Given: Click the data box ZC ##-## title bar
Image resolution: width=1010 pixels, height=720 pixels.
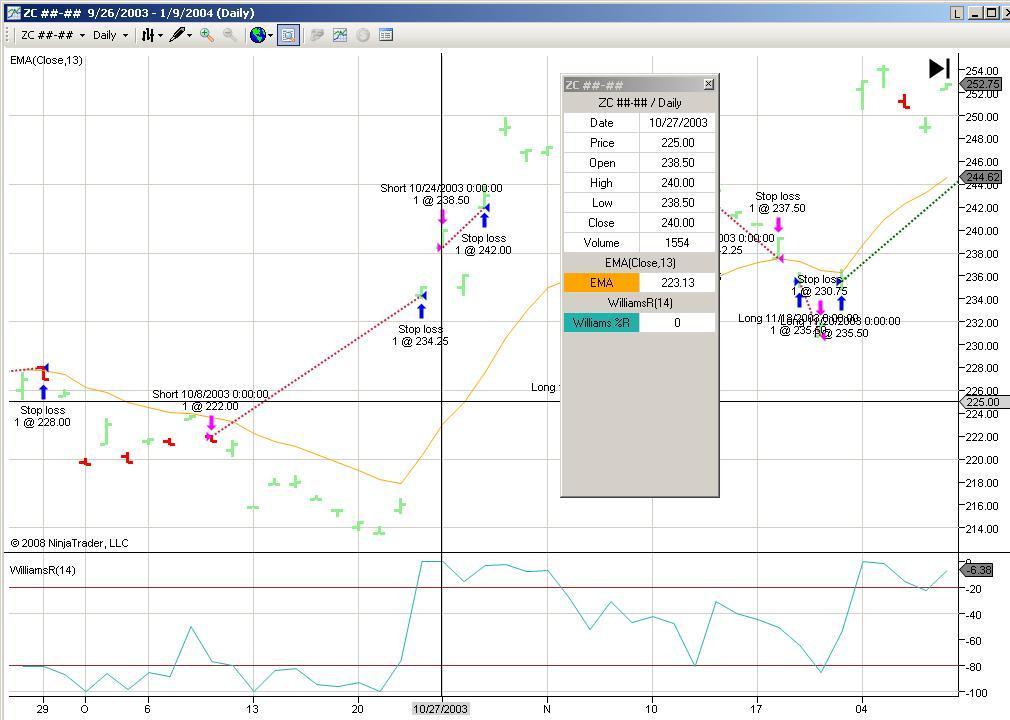Looking at the screenshot, I should click(633, 84).
